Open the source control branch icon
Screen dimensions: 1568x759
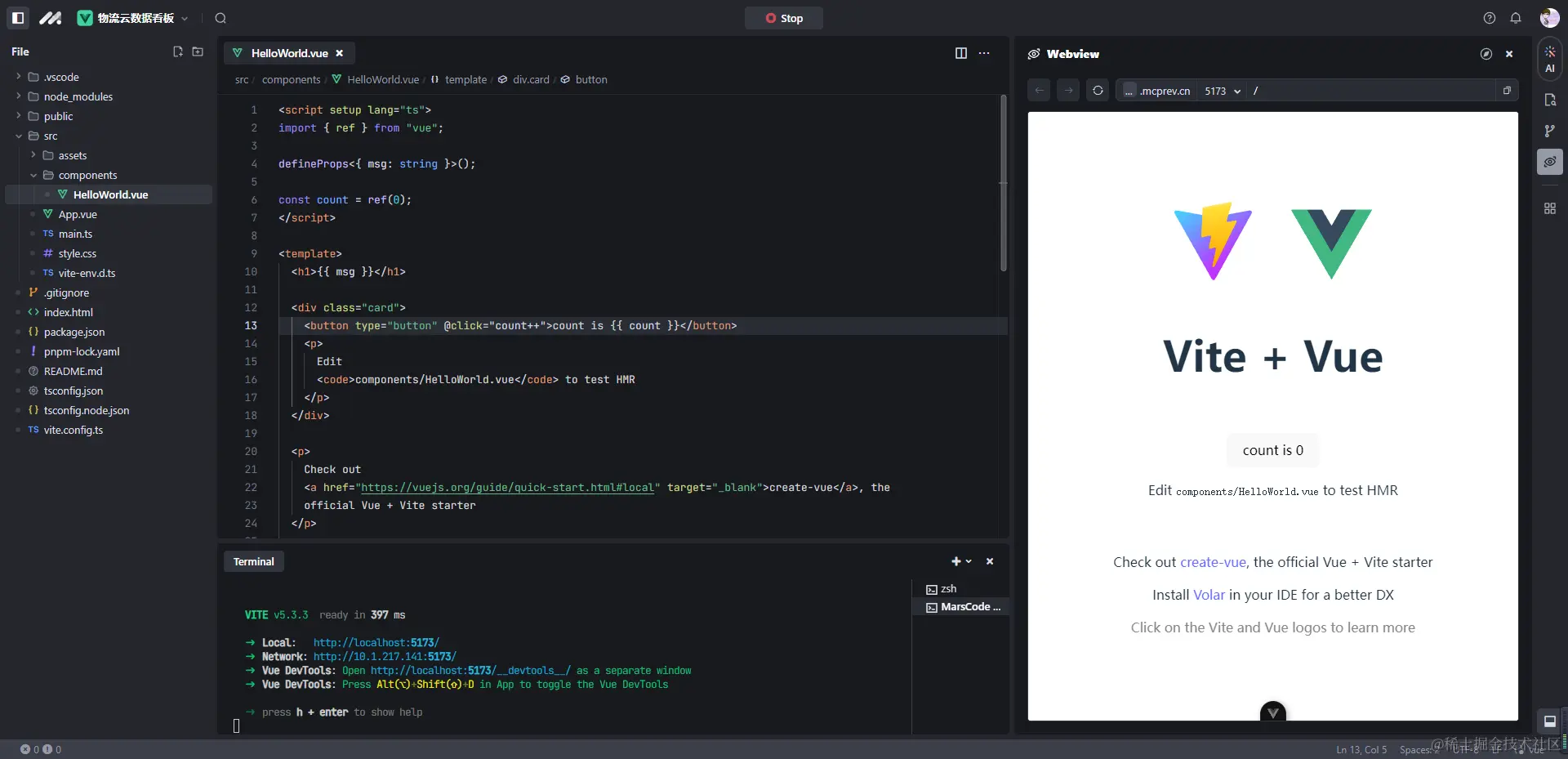point(1550,131)
